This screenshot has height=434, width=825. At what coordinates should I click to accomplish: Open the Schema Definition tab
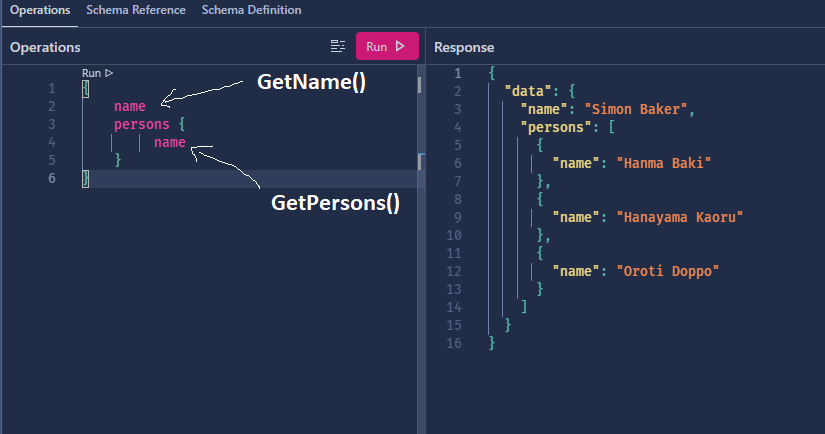[251, 10]
